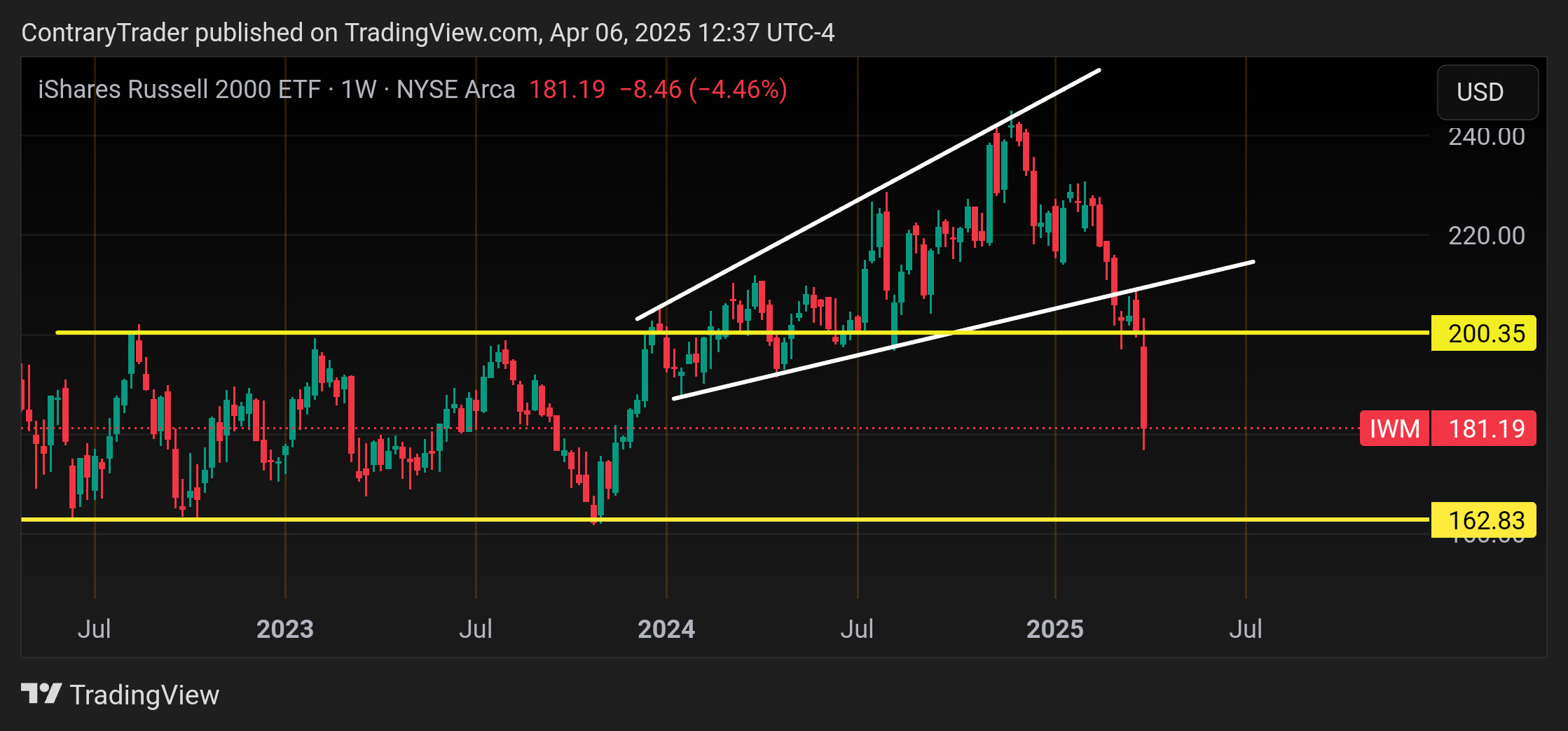Click the 2023 time axis label
This screenshot has width=1568, height=731.
[x=285, y=629]
